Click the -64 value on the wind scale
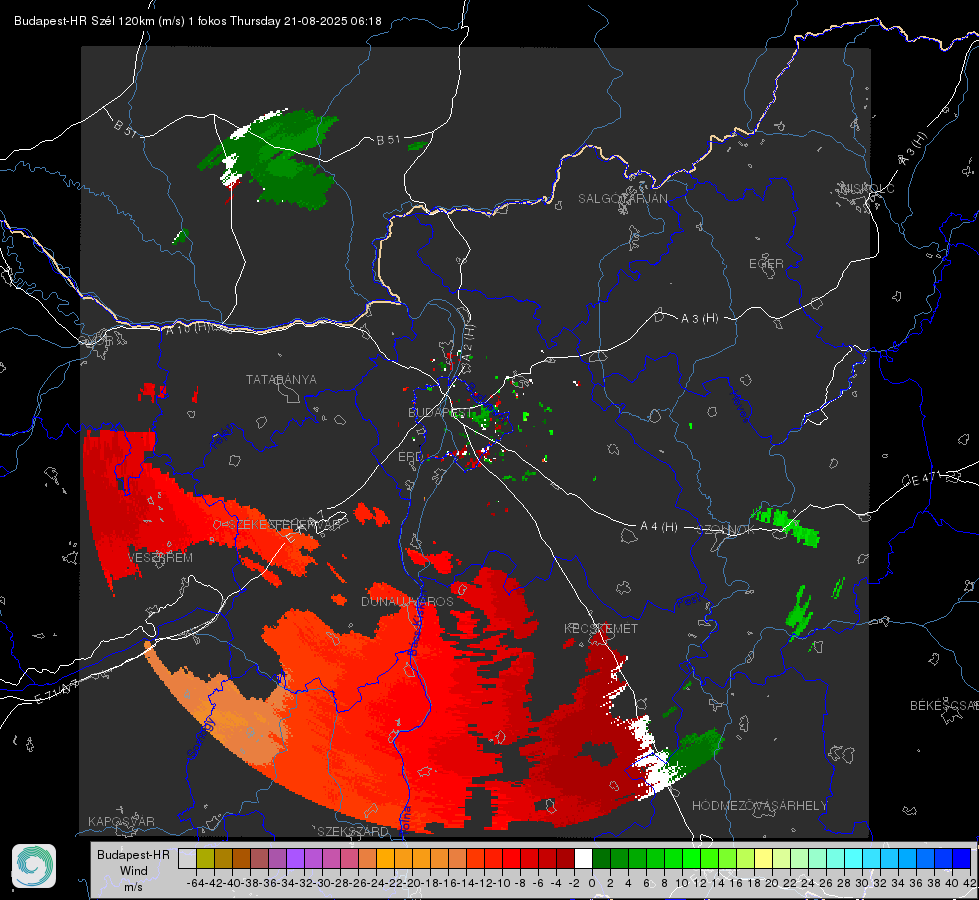Image resolution: width=979 pixels, height=900 pixels. coord(196,883)
